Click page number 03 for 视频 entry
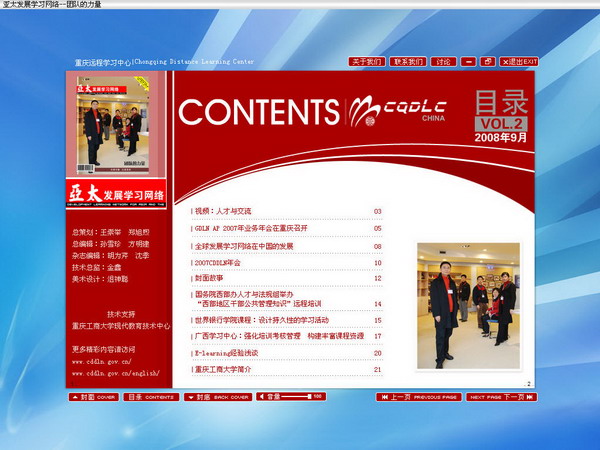600x450 pixels. point(378,211)
